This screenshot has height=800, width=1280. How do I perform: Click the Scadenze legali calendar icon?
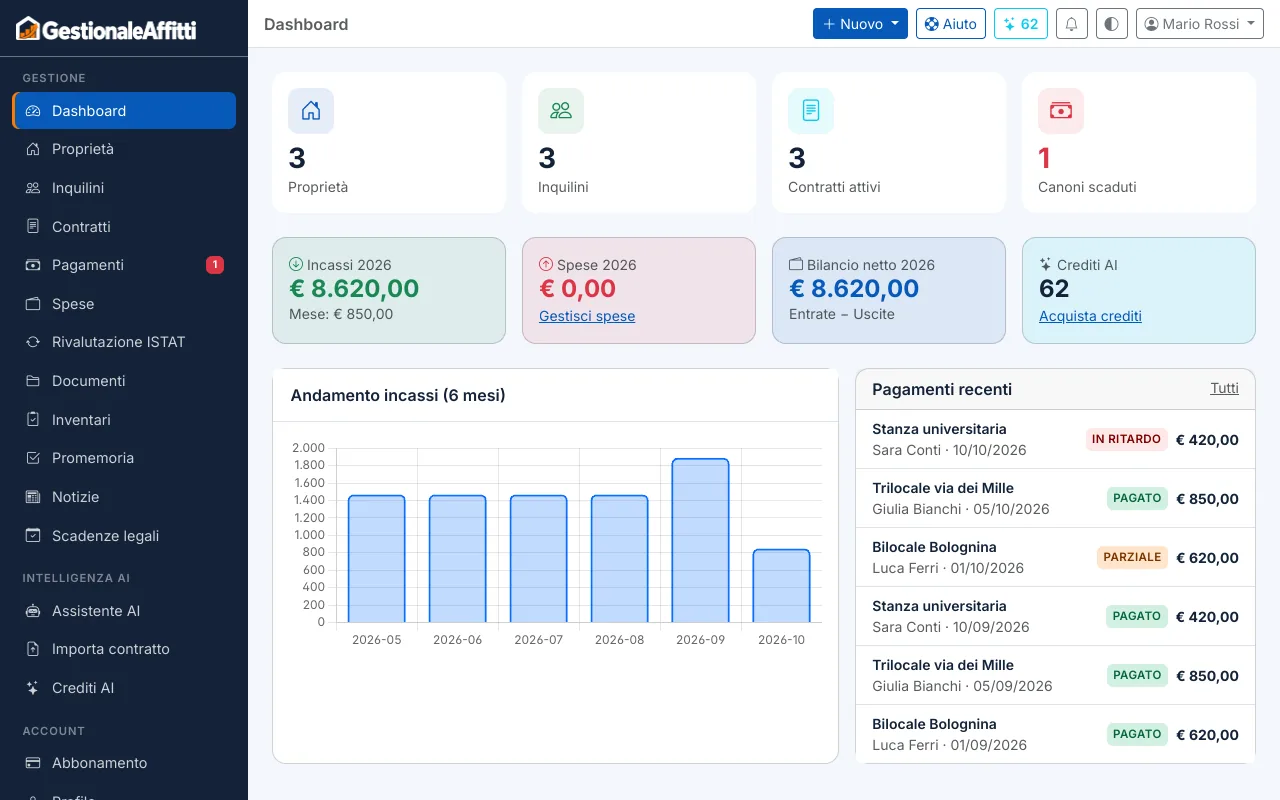click(x=33, y=536)
